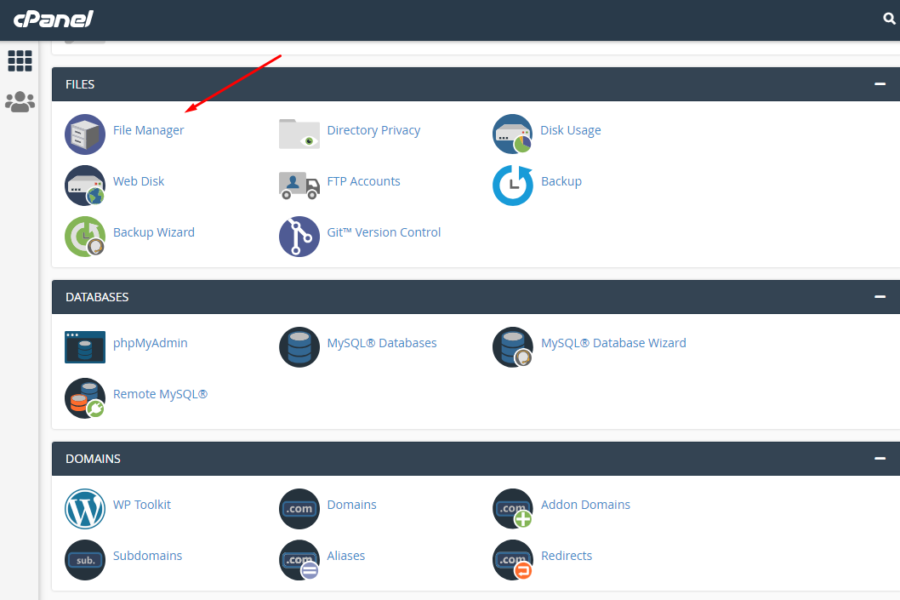The width and height of the screenshot is (900, 600).
Task: Click the Addon Domains icon
Action: 513,509
